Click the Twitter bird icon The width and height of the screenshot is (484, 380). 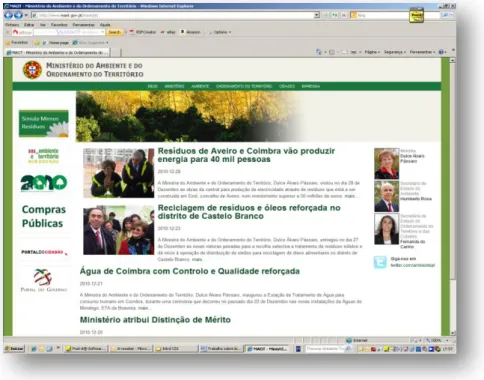click(380, 262)
